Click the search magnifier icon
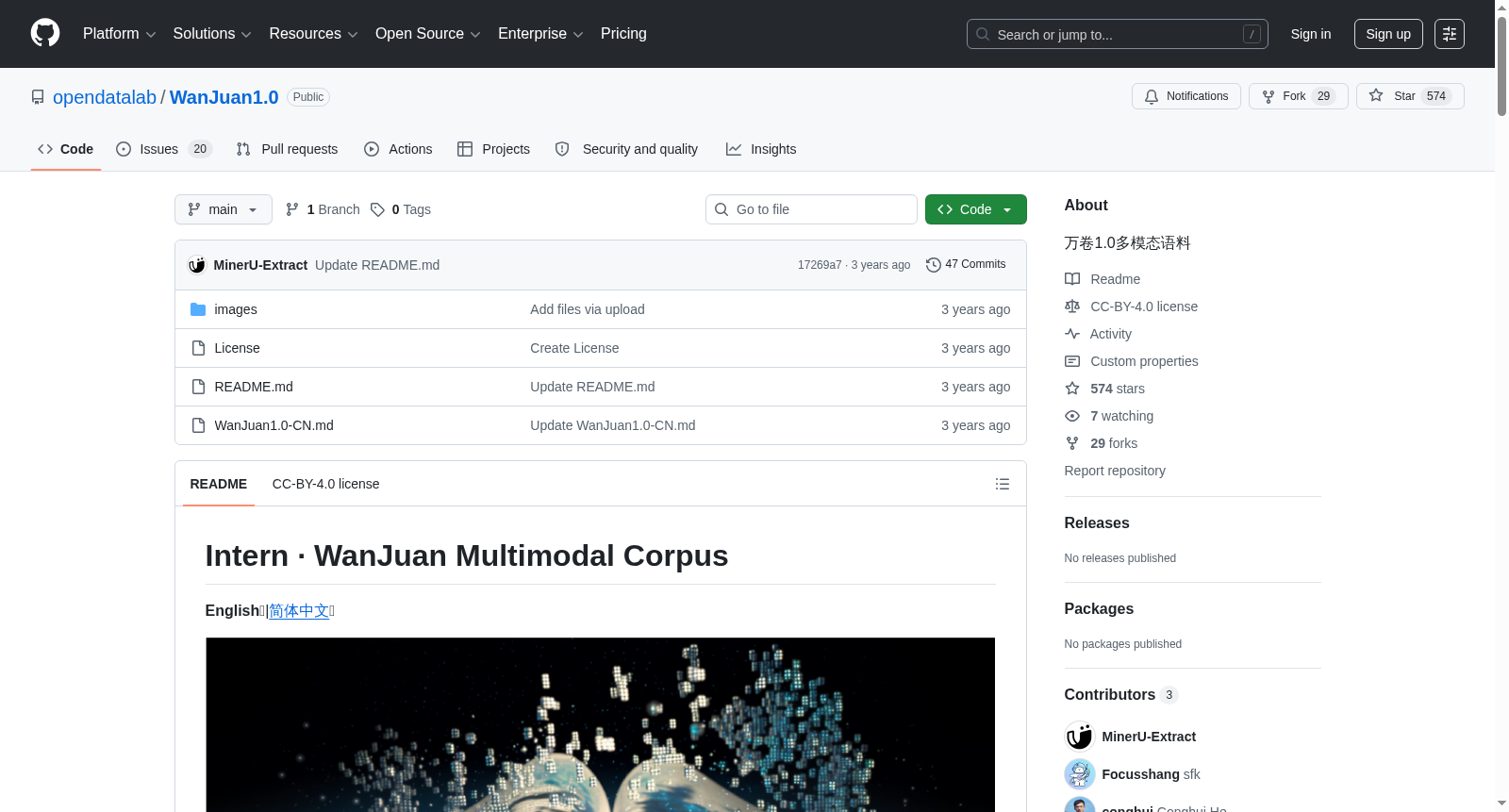Screen dimensions: 1509x812 (983, 34)
